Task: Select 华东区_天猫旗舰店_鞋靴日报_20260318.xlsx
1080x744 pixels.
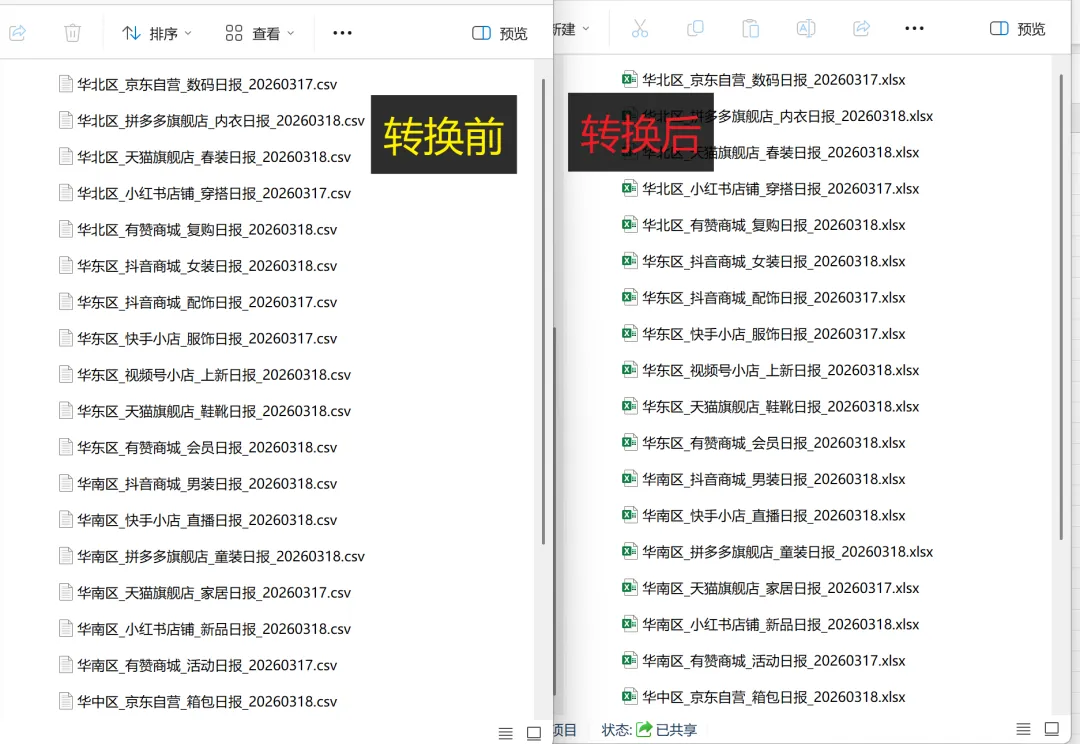Action: (771, 407)
